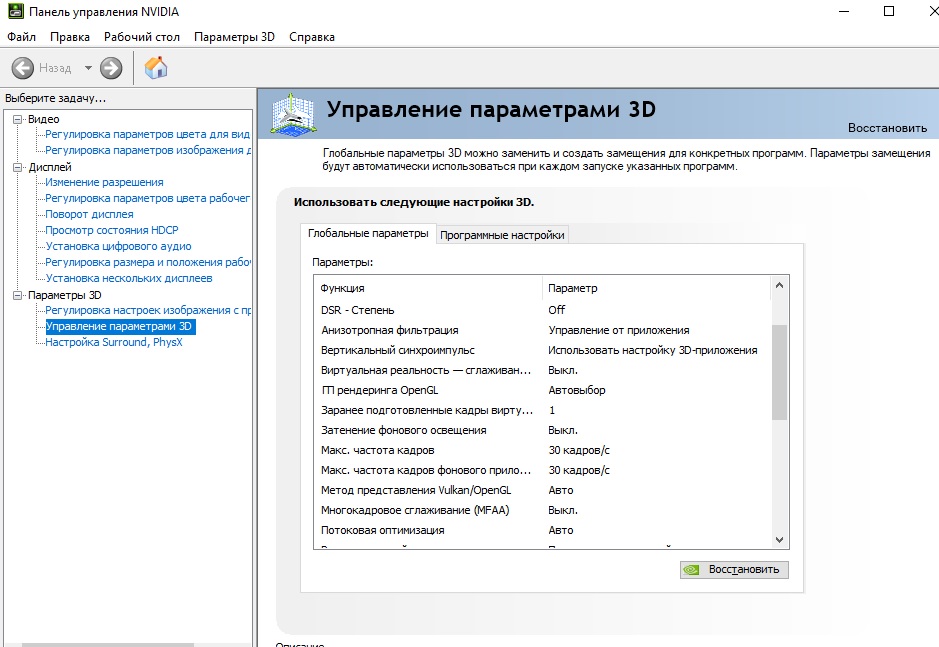This screenshot has height=647, width=939.
Task: Select Управление параметрами 3D tree item
Action: coord(119,326)
